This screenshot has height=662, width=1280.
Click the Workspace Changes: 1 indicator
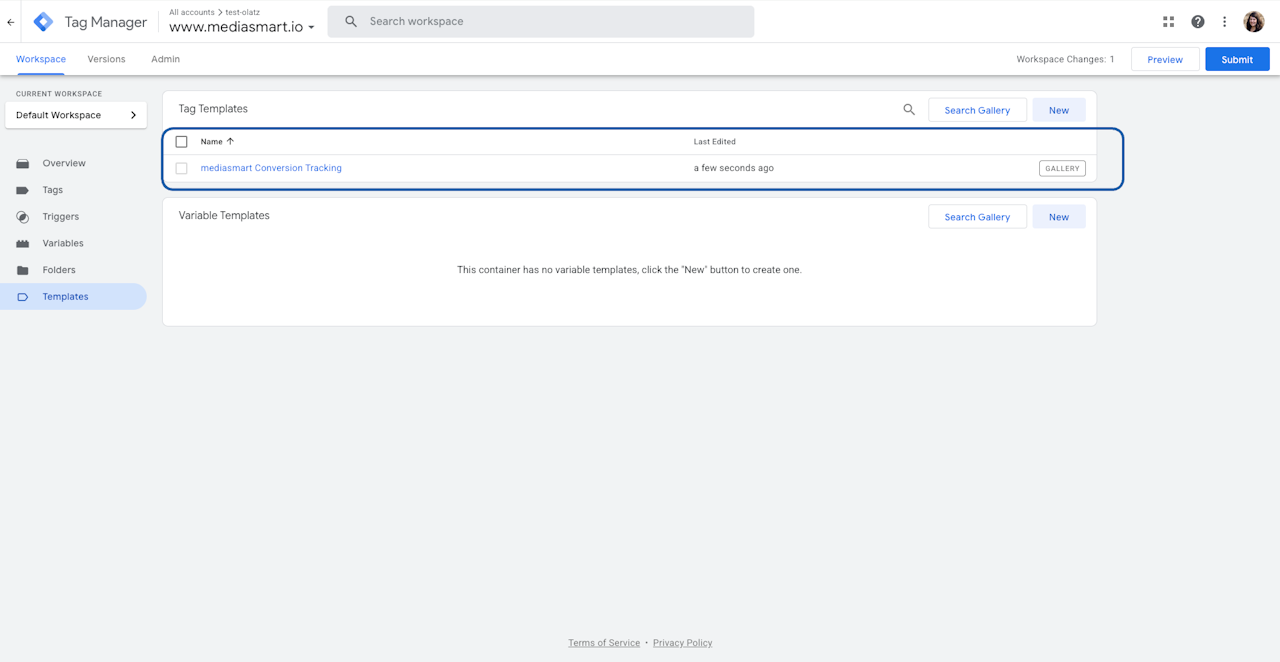(1065, 59)
